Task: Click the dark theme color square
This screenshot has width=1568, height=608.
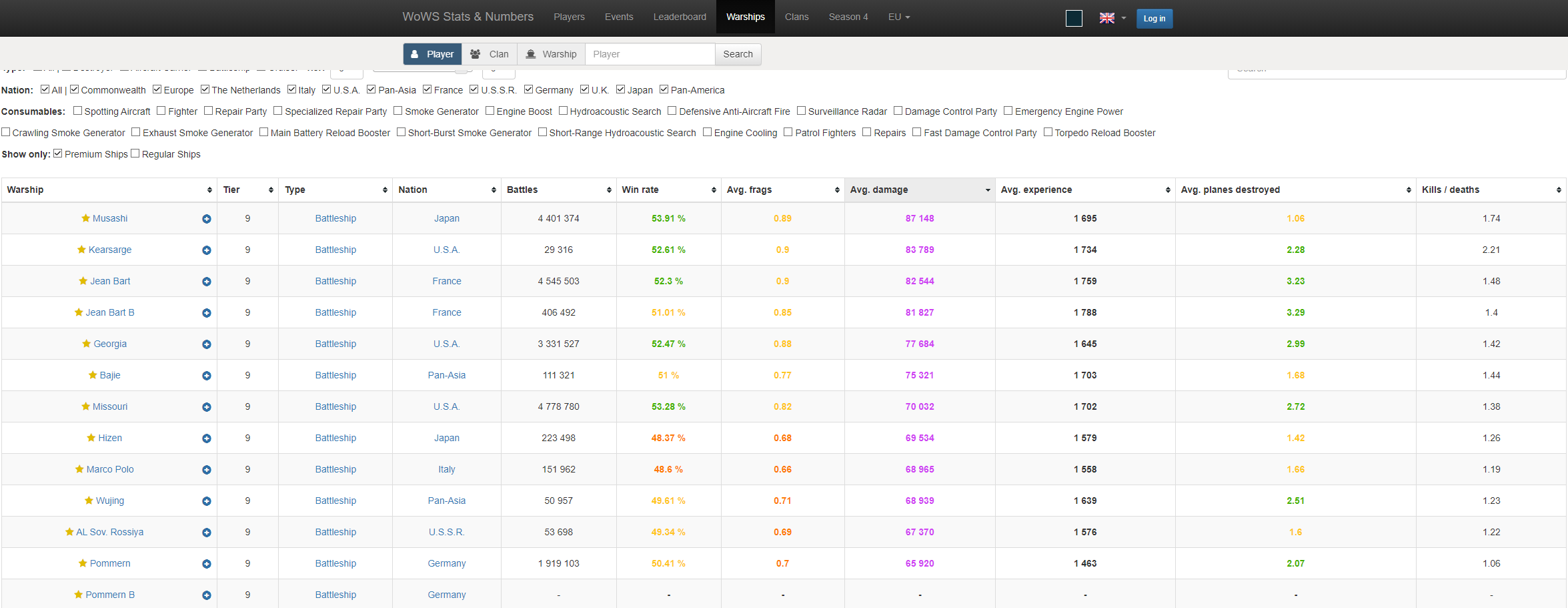Action: pyautogui.click(x=1074, y=18)
